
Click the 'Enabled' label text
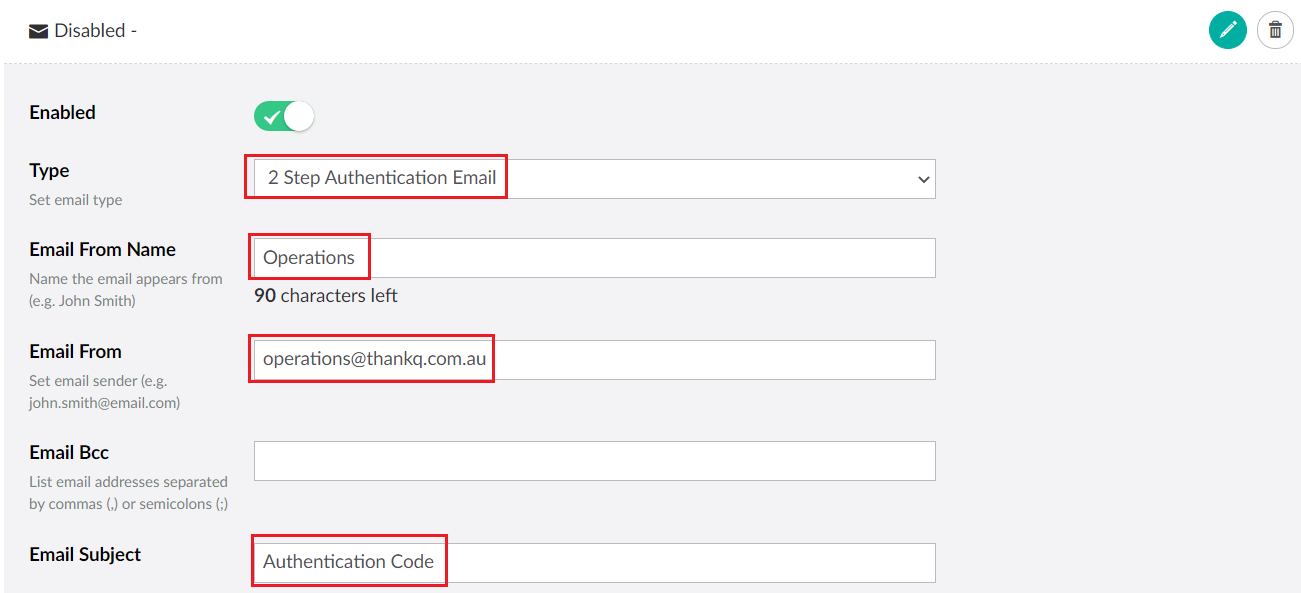click(x=63, y=113)
